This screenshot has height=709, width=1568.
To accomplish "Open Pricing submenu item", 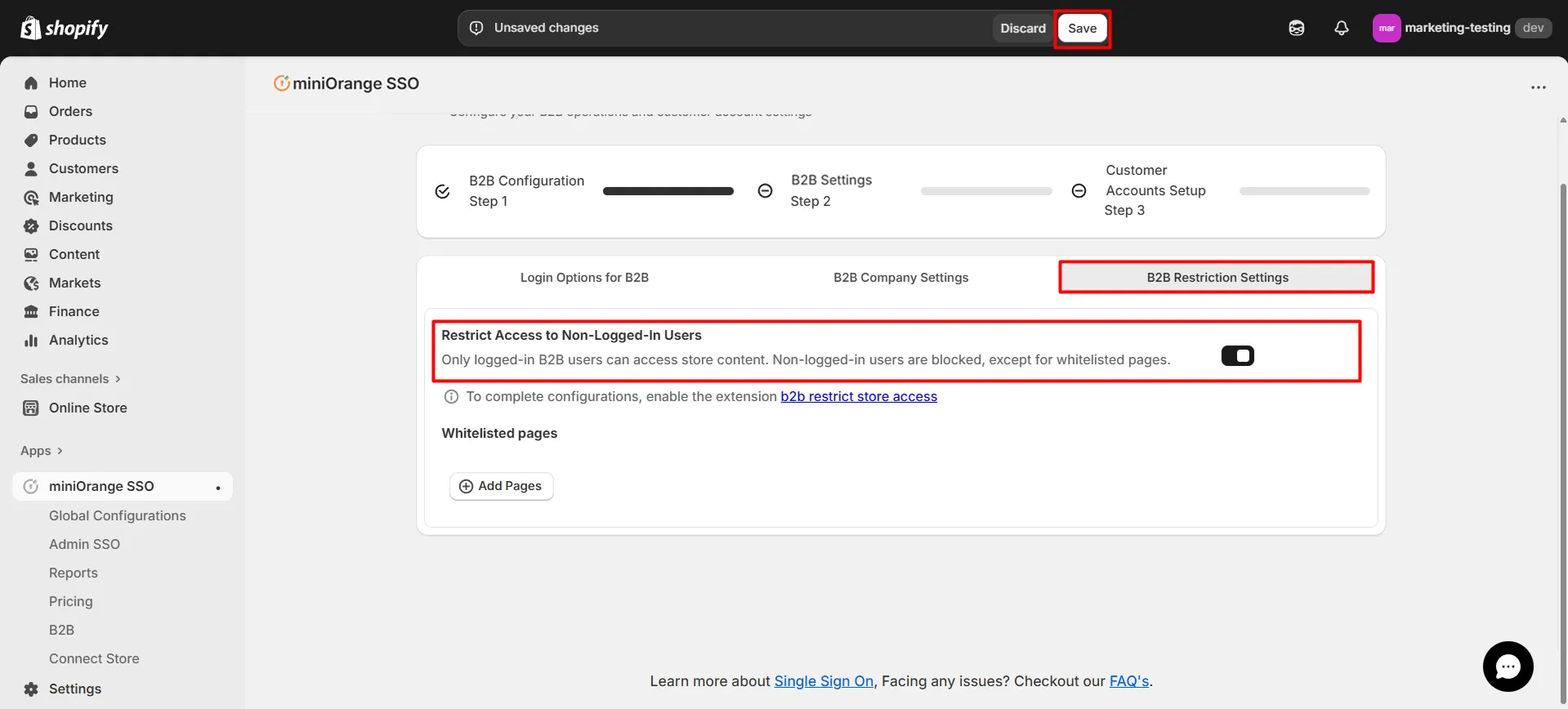I will pyautogui.click(x=71, y=602).
